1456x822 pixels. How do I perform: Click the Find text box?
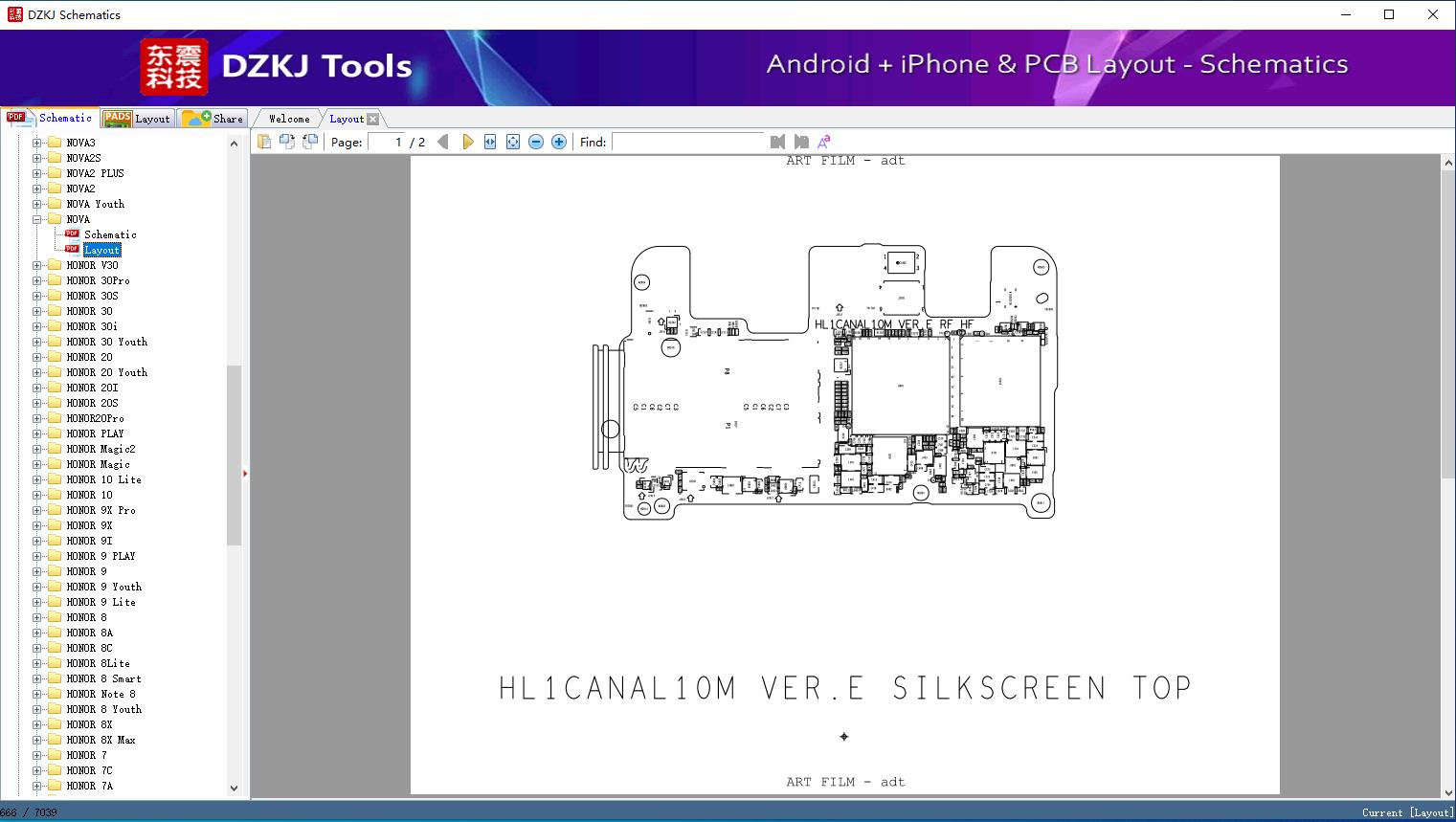tap(688, 142)
